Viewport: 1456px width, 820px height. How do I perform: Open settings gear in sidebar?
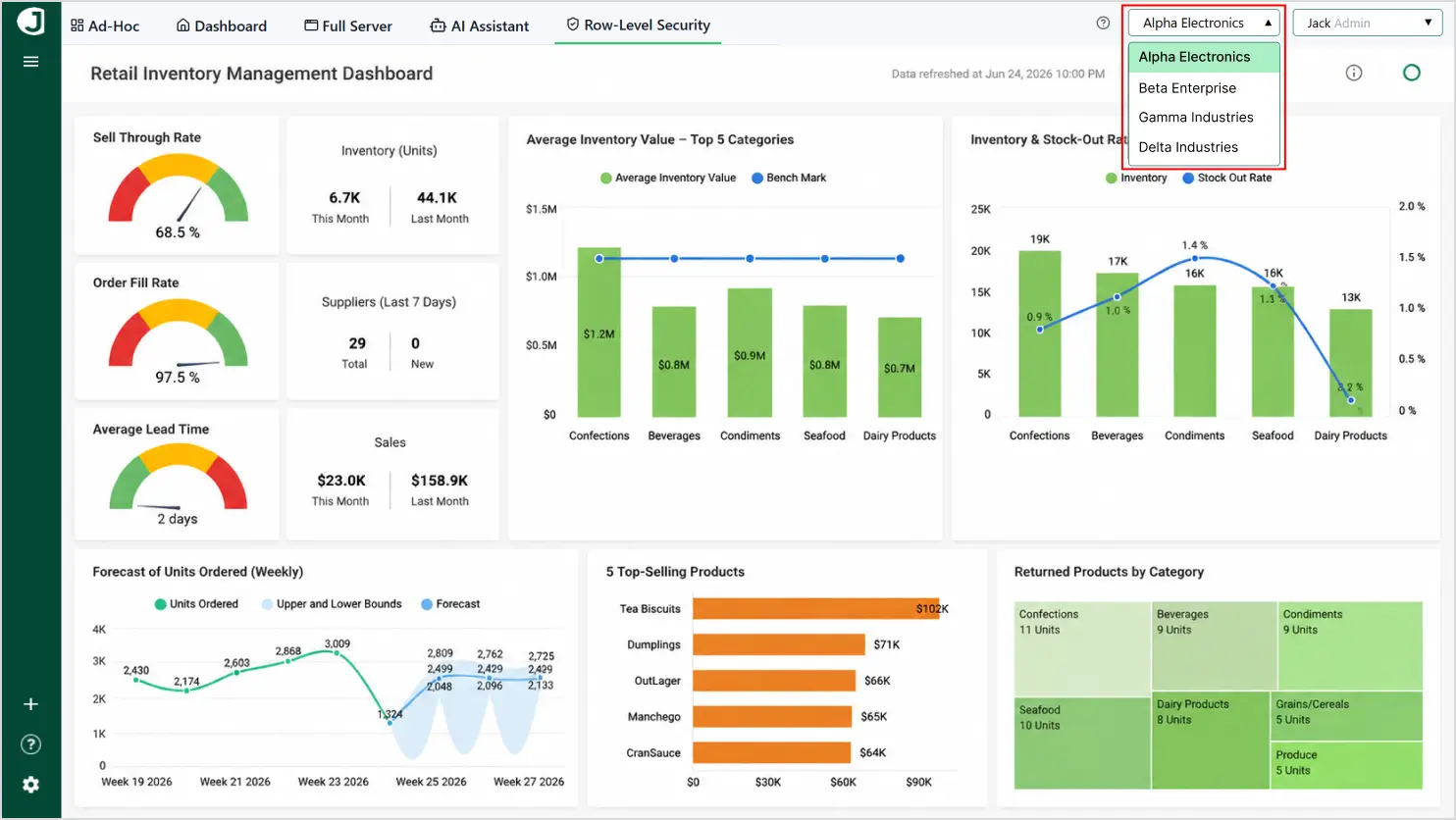[31, 785]
